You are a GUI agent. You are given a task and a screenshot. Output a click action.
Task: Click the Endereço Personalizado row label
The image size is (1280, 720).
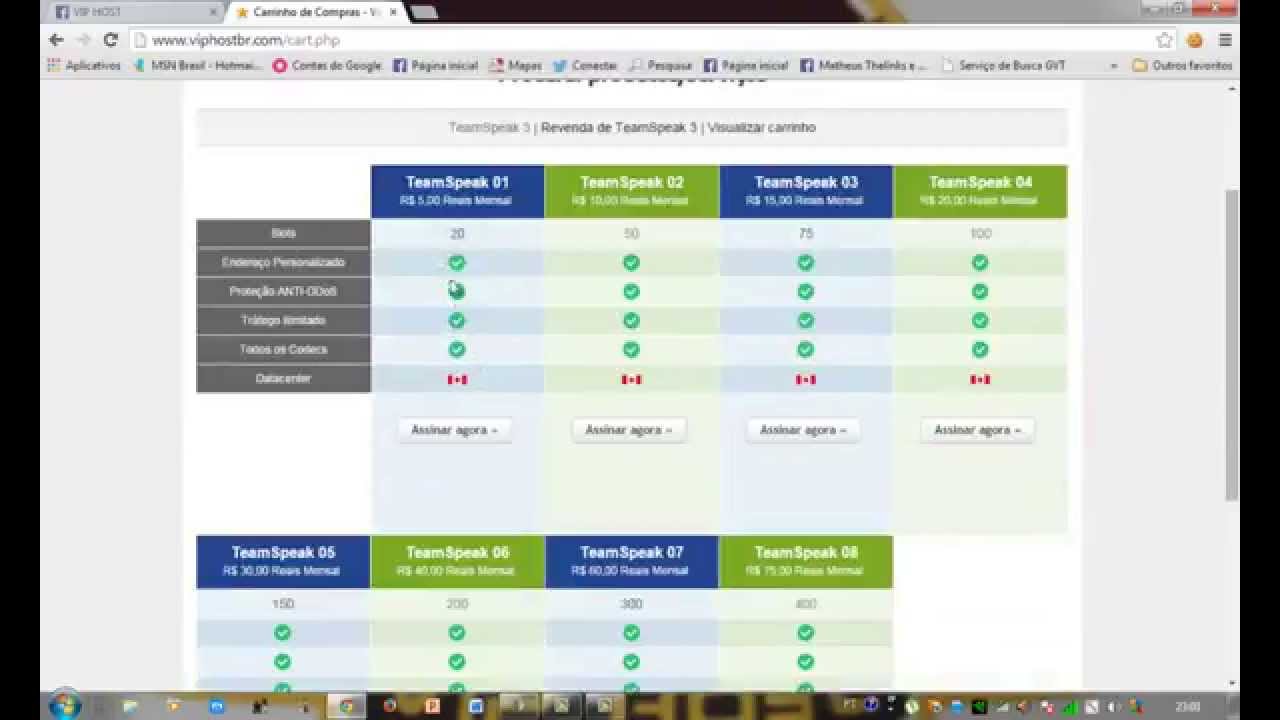point(283,262)
